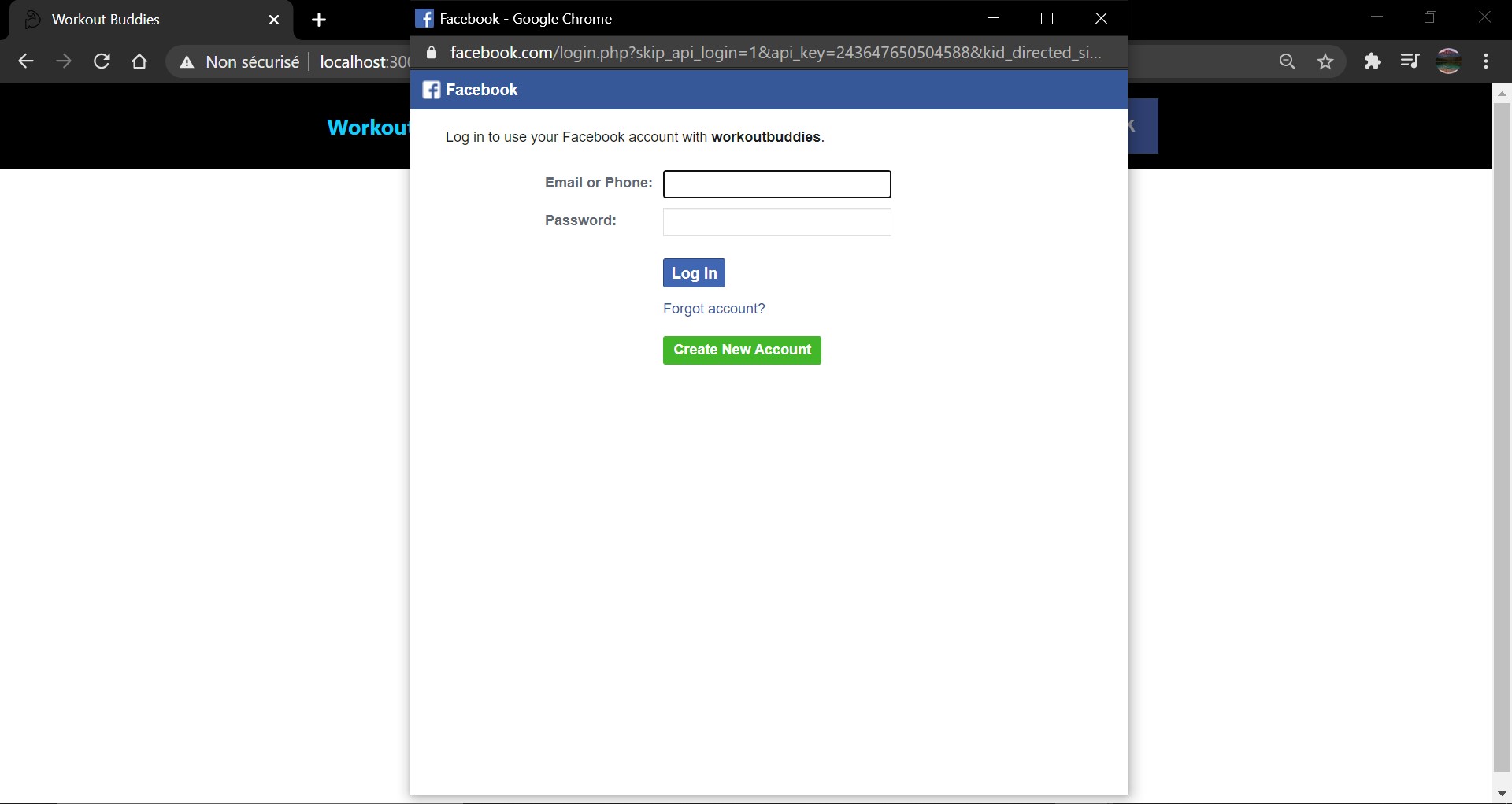Close the Facebook login popup window

click(x=1101, y=18)
